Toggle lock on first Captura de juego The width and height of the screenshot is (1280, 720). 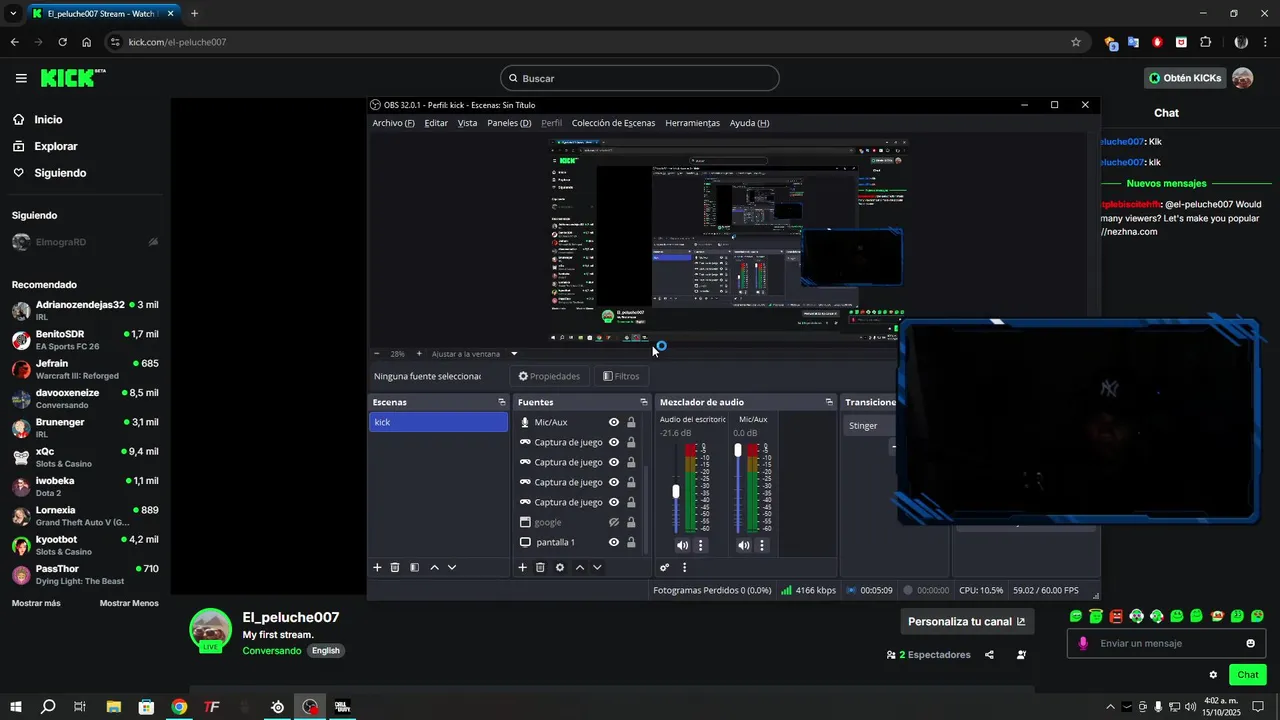pos(631,442)
